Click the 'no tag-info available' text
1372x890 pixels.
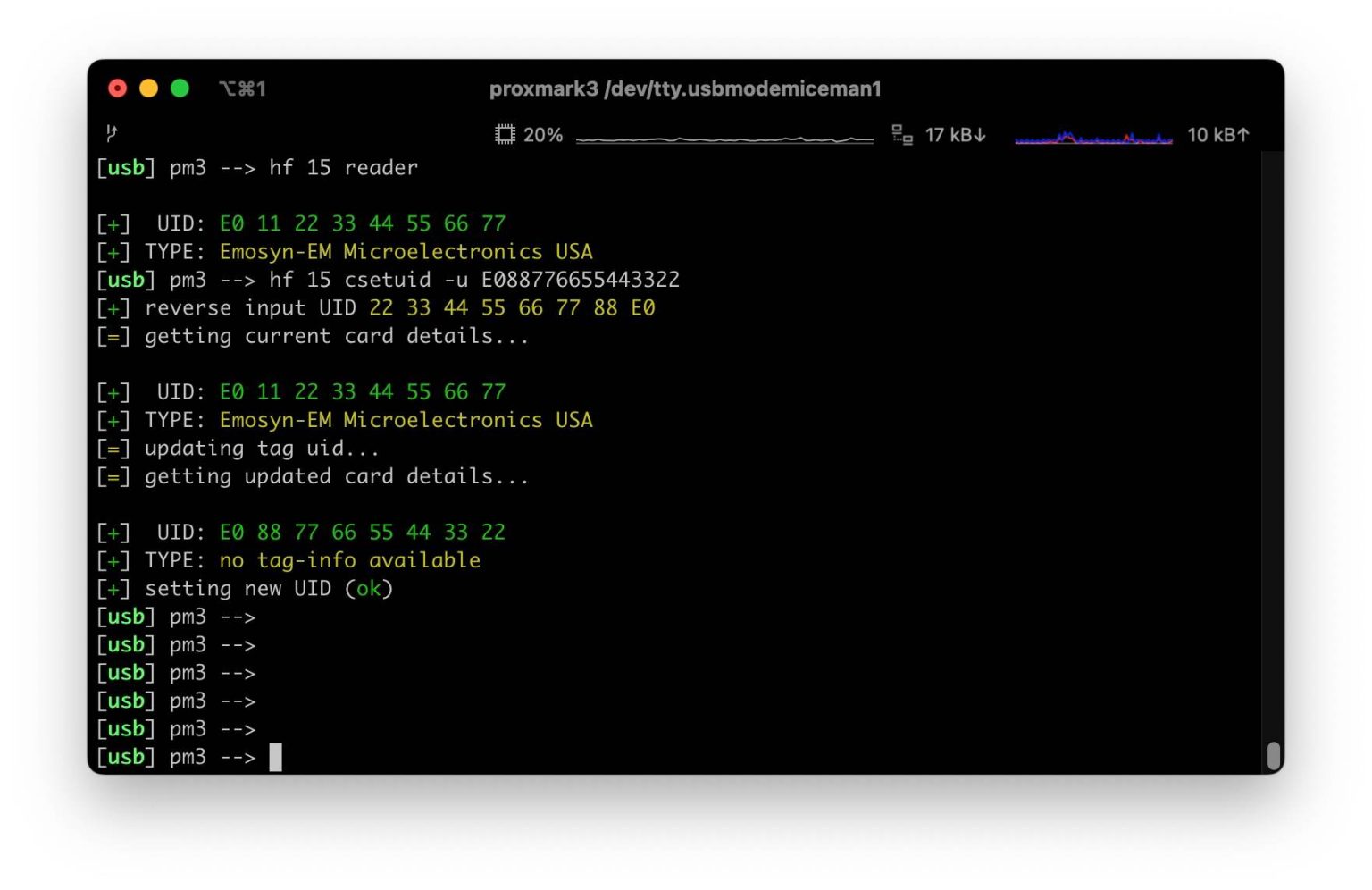click(349, 560)
